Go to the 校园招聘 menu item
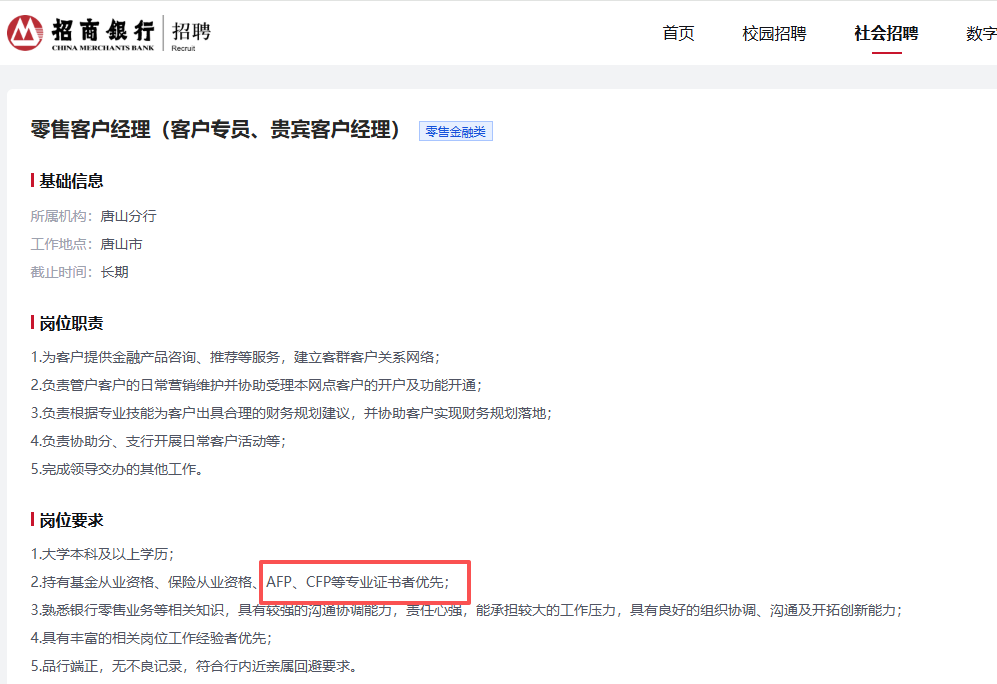 coord(774,33)
